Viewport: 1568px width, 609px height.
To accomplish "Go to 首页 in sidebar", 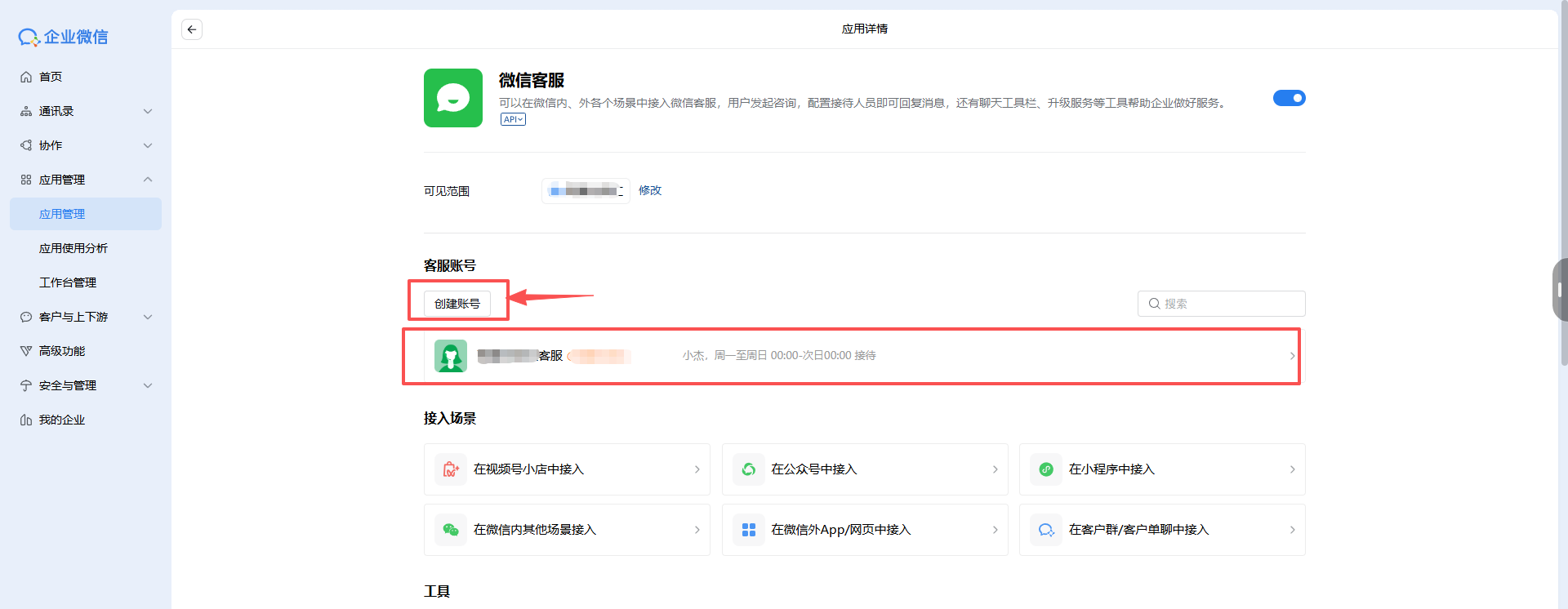I will tap(86, 77).
